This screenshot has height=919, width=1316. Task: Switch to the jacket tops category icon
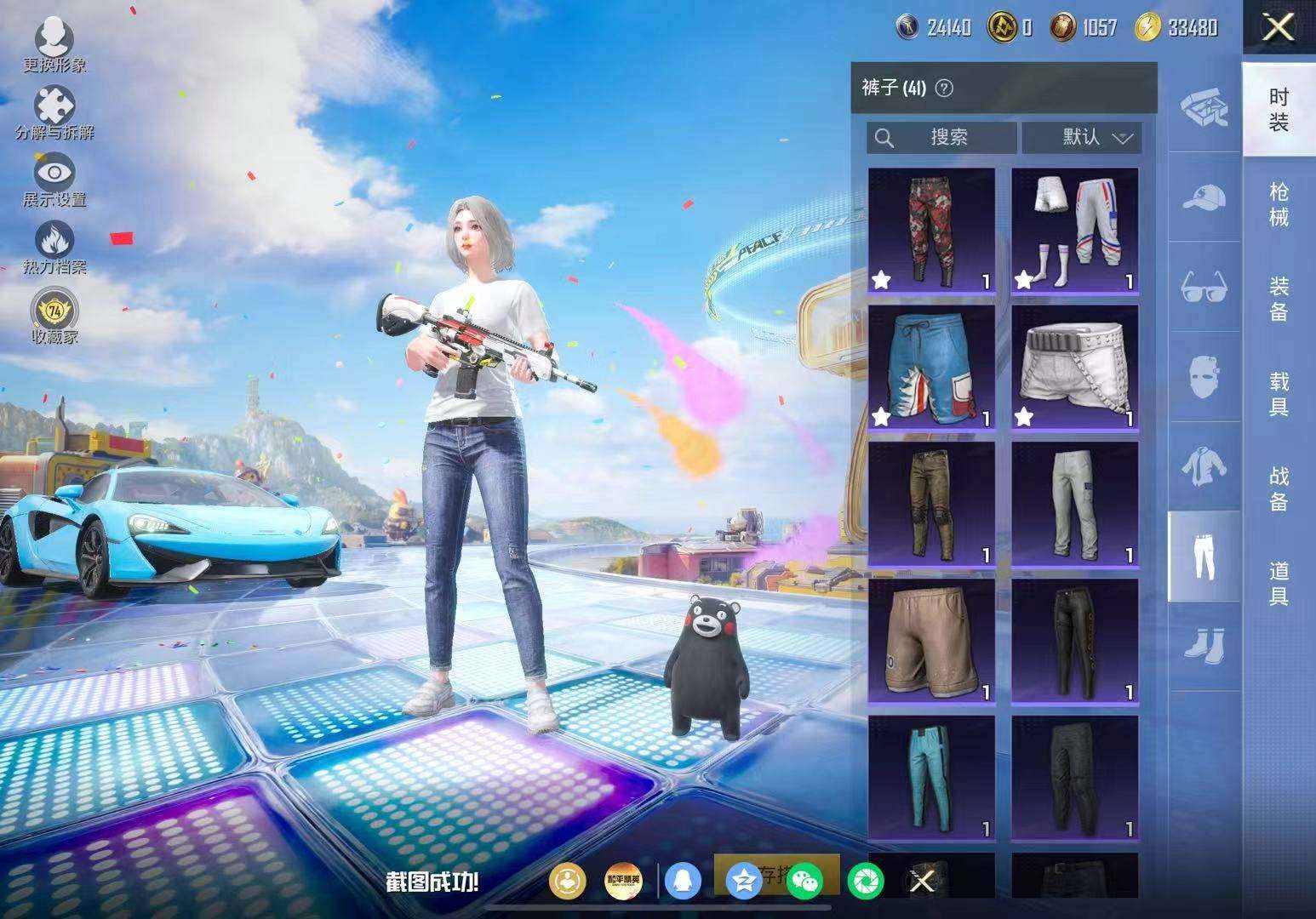click(1204, 465)
